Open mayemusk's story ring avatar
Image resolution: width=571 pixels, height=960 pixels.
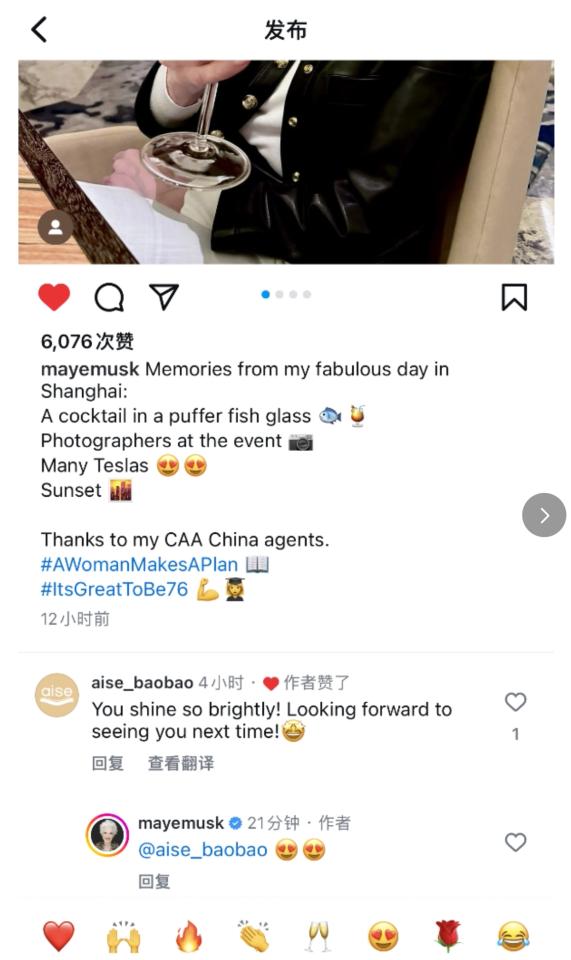pos(108,835)
